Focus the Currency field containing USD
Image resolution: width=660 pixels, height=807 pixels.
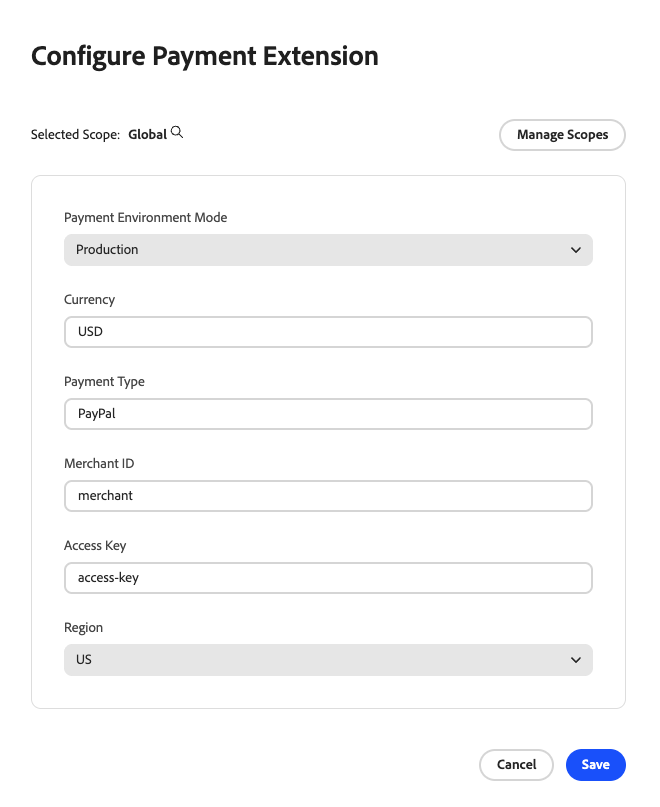[x=328, y=332]
